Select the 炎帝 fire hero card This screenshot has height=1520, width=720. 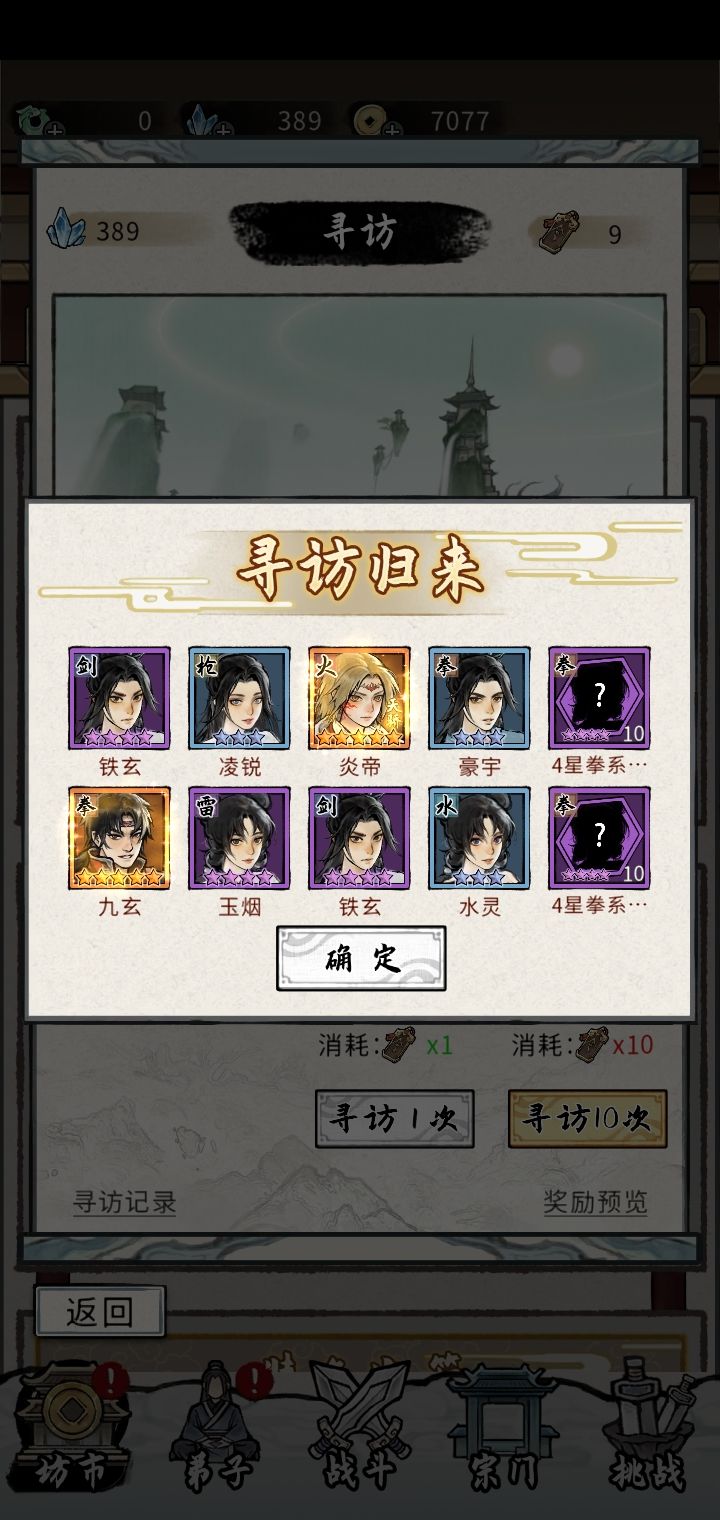point(359,698)
